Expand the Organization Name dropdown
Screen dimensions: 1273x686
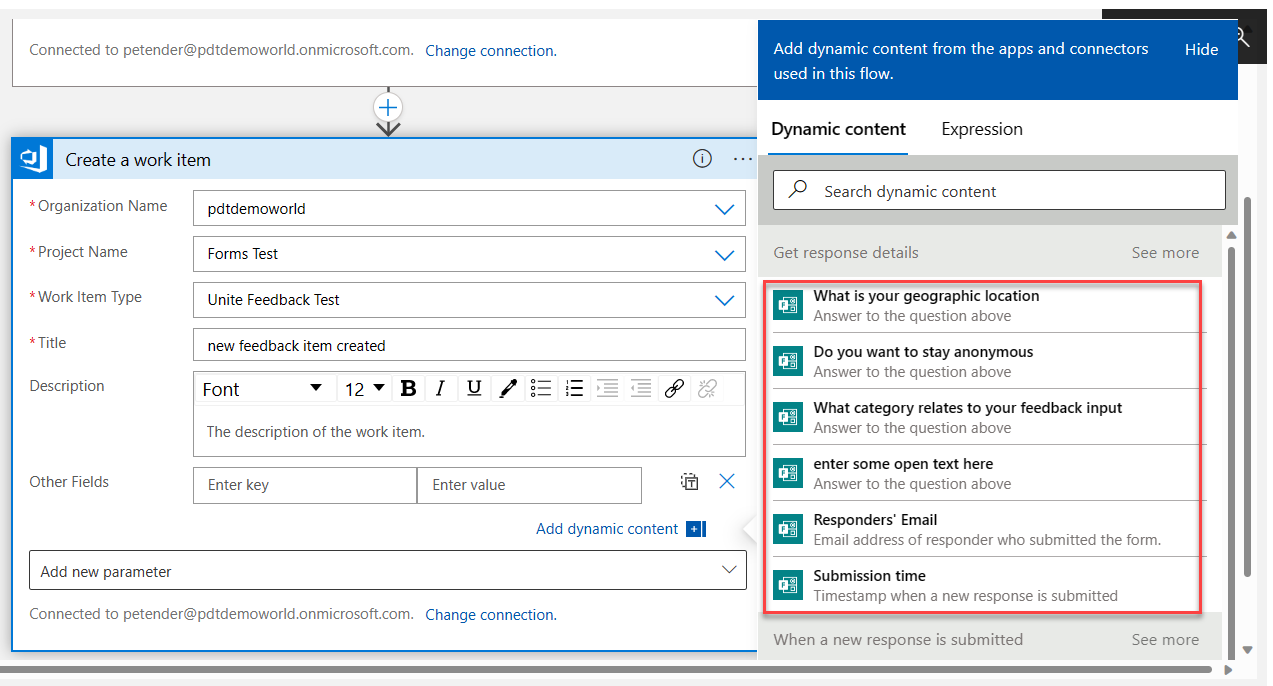724,209
